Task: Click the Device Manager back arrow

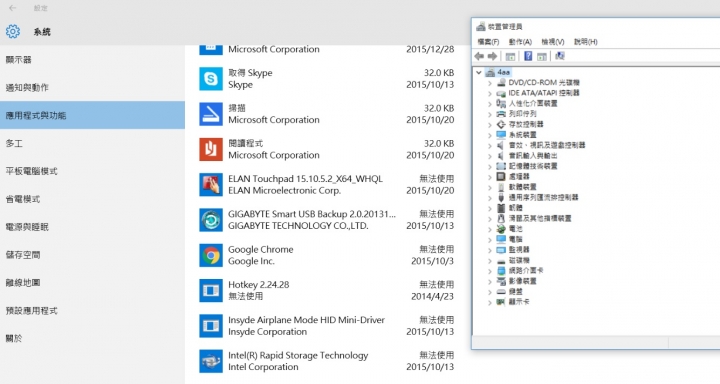Action: (x=479, y=56)
